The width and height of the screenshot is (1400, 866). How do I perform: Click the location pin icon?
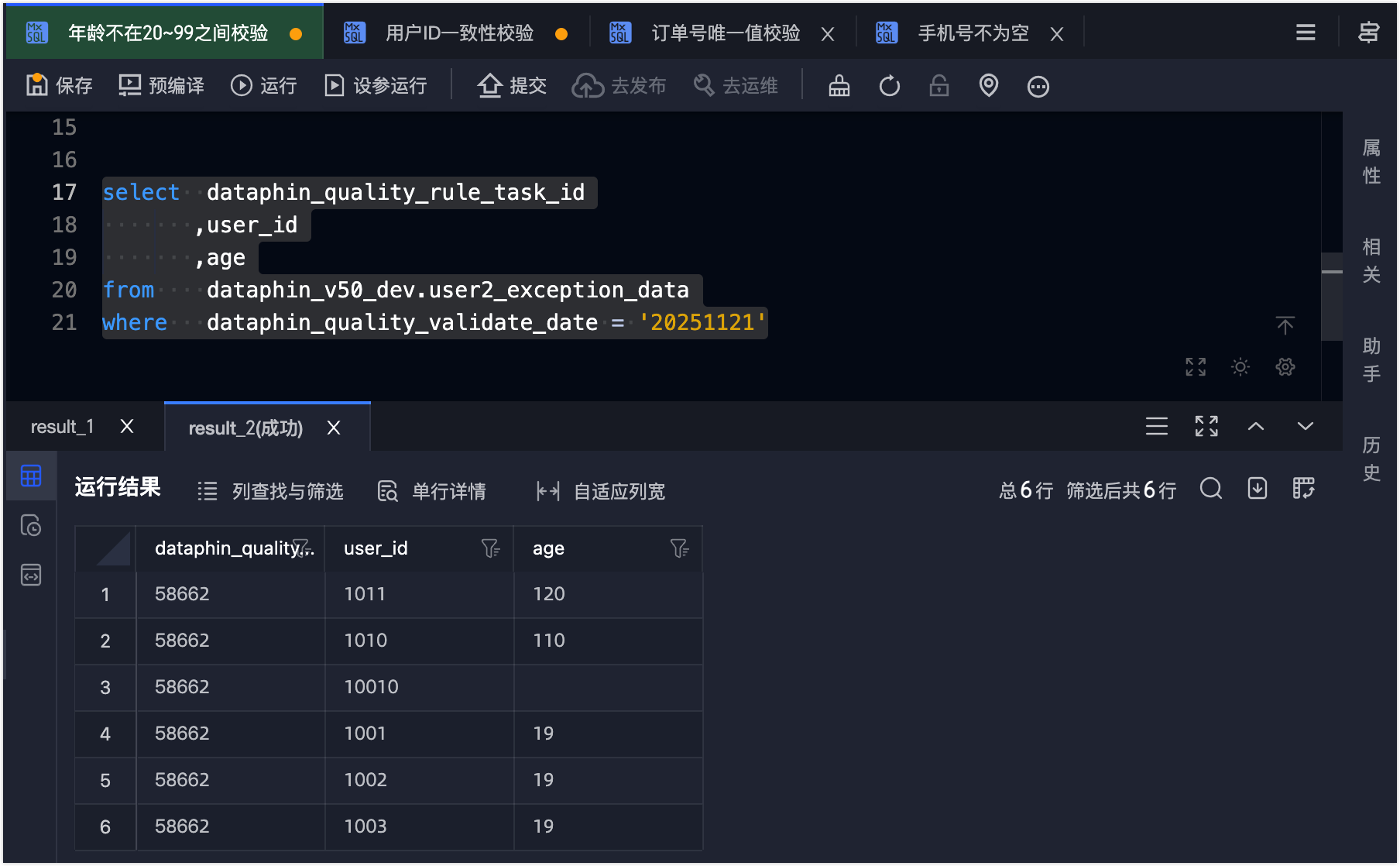[x=989, y=85]
